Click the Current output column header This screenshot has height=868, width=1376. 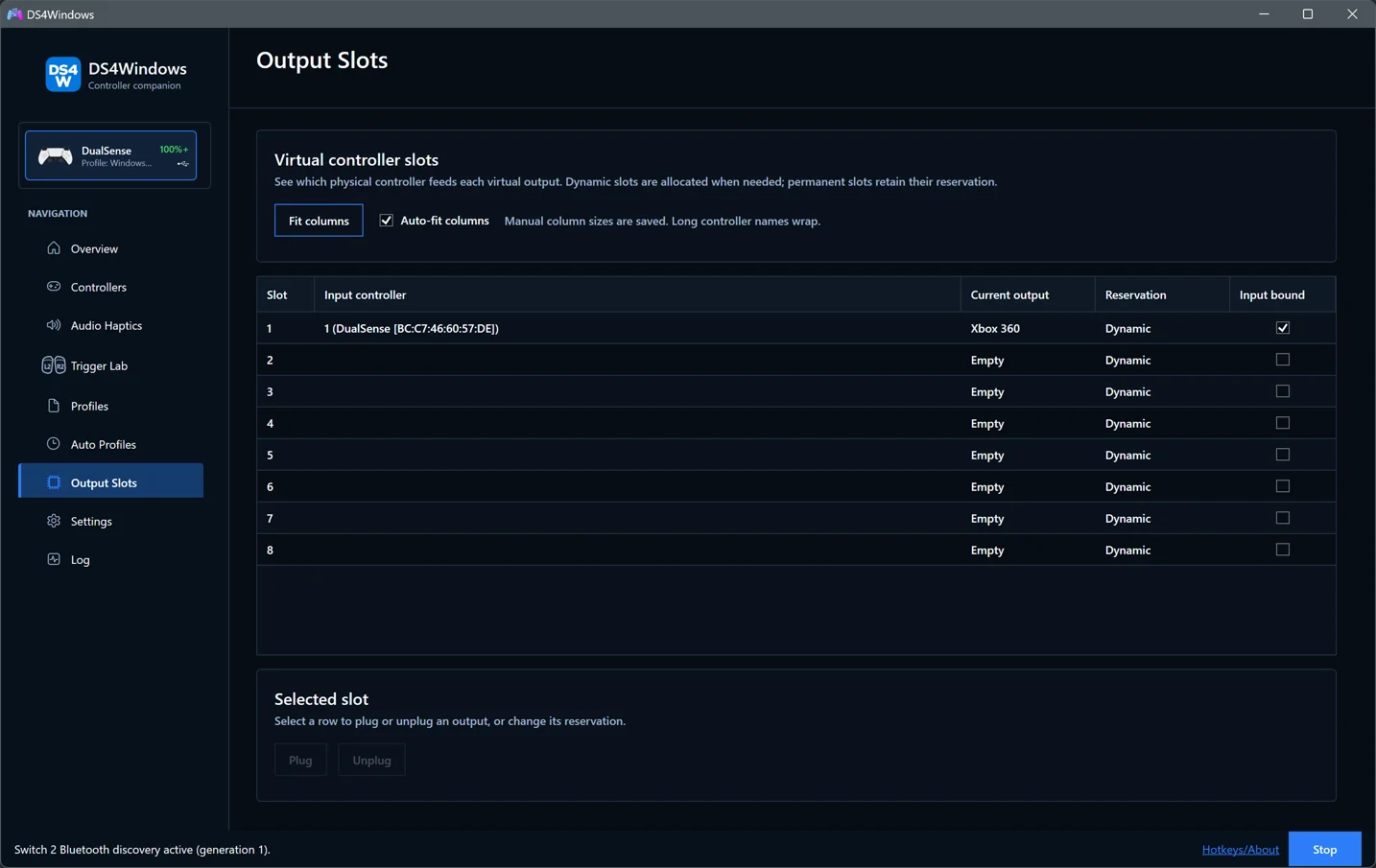click(x=1028, y=294)
